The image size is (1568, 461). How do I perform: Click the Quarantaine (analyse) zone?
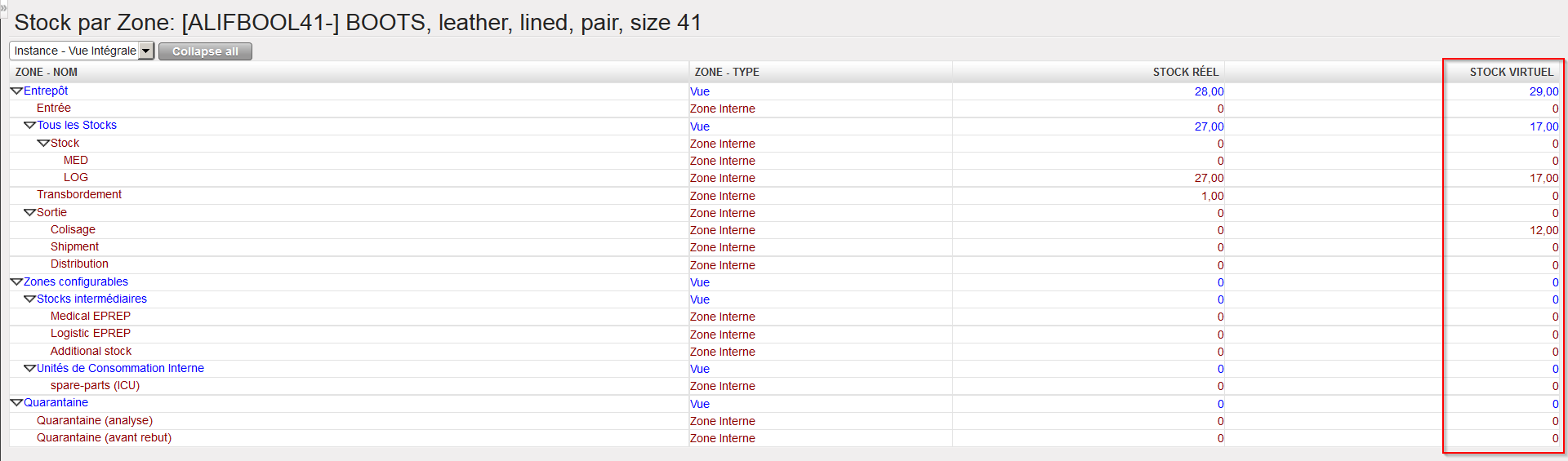pyautogui.click(x=95, y=421)
